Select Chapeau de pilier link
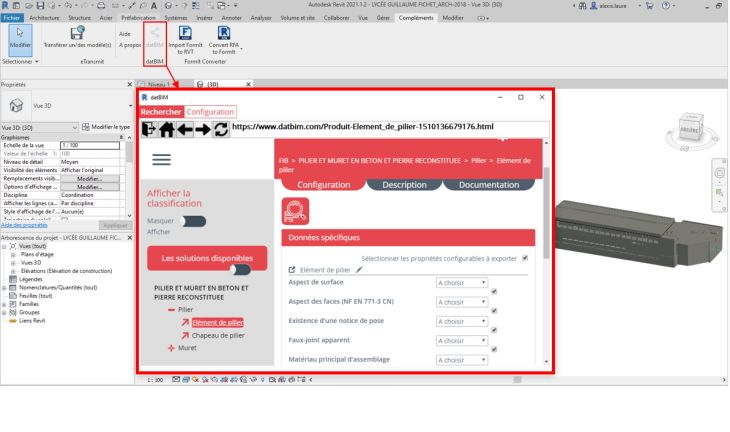The width and height of the screenshot is (730, 432). coord(218,335)
